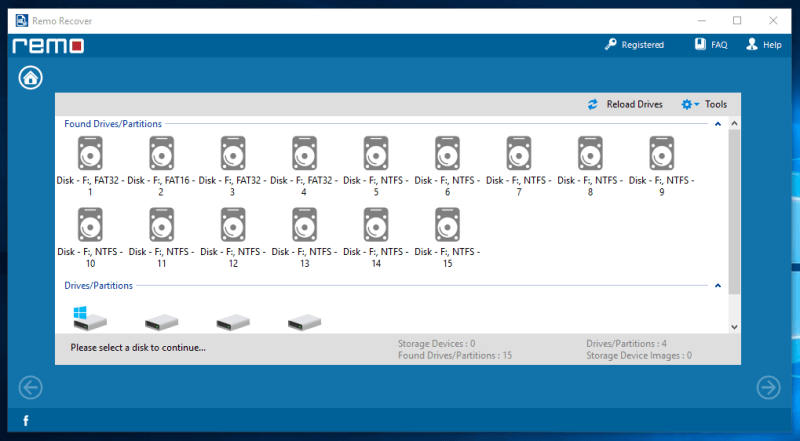Screen dimensions: 800x441
Task: Click 'Storage Devices : 0' status text
Action: [x=436, y=344]
